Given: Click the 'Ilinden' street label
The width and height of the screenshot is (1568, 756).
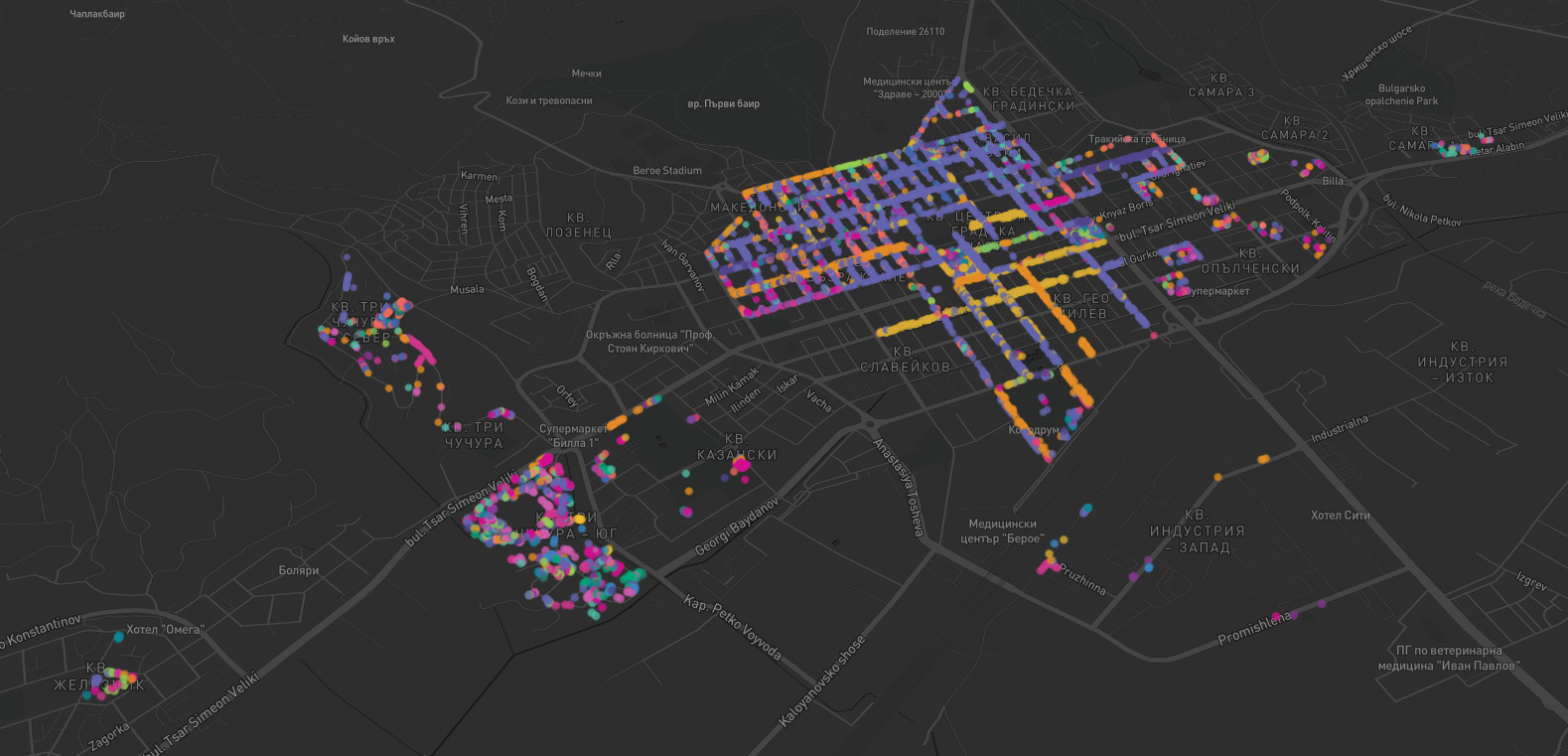Looking at the screenshot, I should [x=745, y=398].
